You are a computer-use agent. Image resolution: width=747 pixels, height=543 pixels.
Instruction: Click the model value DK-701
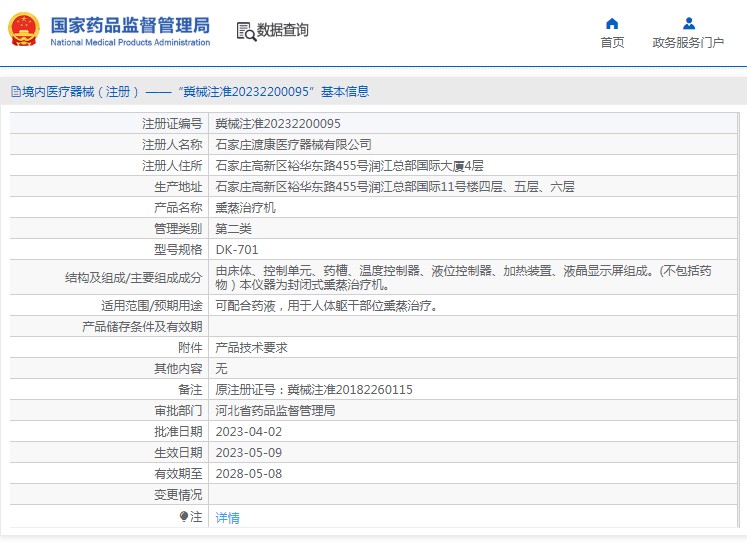coord(236,249)
